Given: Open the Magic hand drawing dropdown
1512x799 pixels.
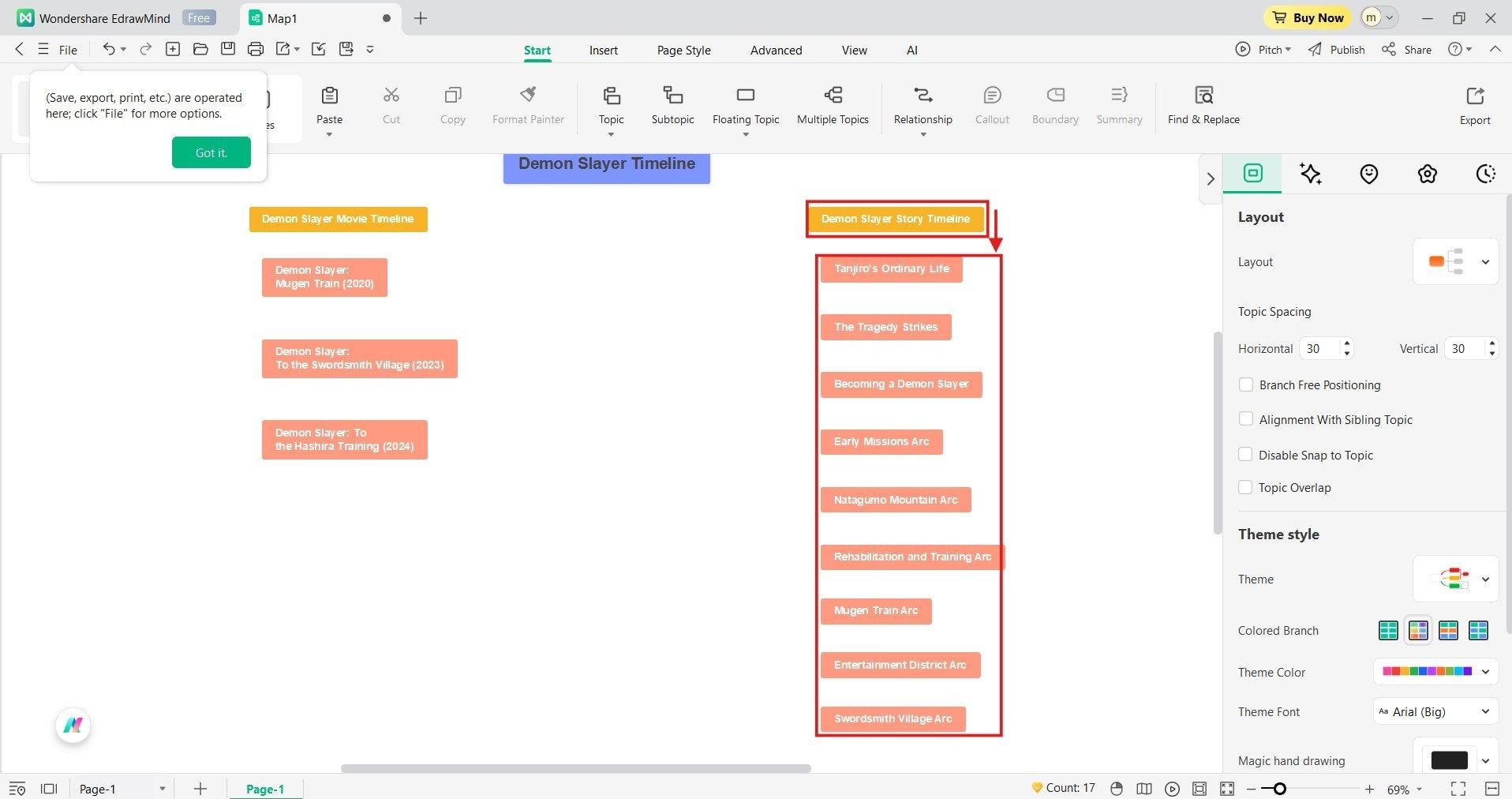Looking at the screenshot, I should click(1455, 760).
